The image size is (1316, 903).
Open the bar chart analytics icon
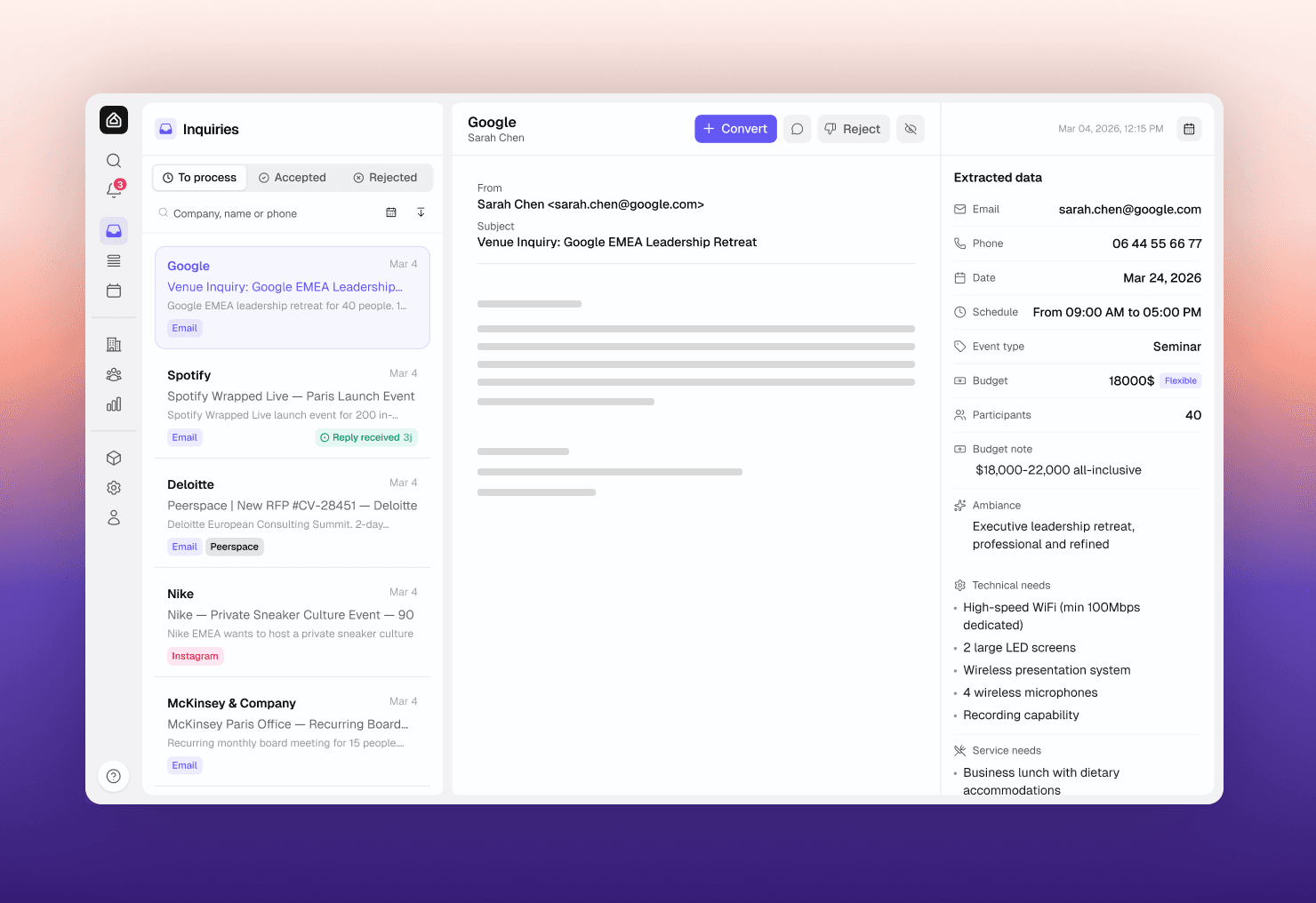click(x=114, y=404)
